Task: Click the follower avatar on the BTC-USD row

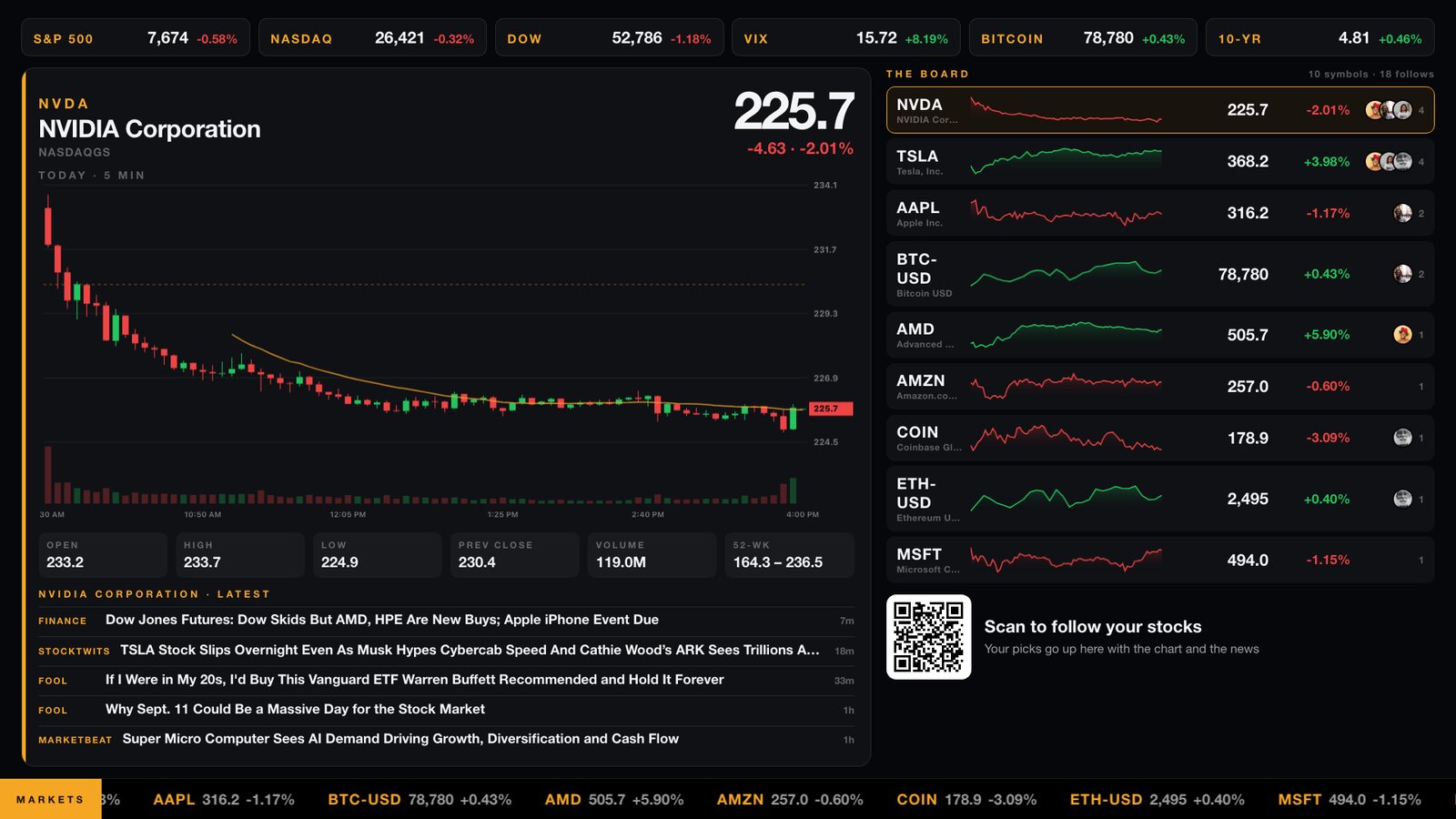Action: point(1402,274)
